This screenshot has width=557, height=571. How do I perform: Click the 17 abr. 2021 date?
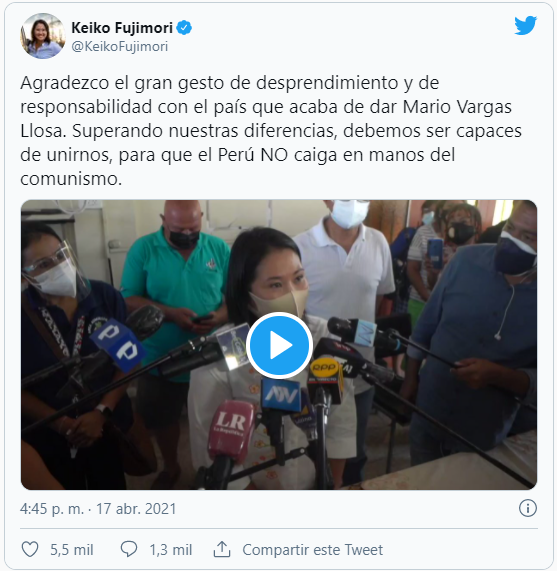[x=136, y=509]
